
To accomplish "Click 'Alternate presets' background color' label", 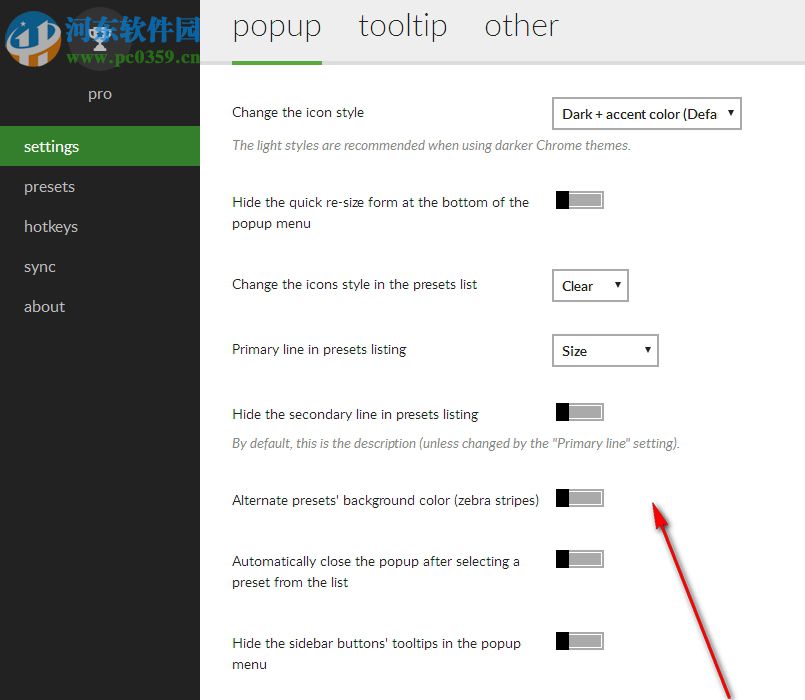I will point(386,500).
